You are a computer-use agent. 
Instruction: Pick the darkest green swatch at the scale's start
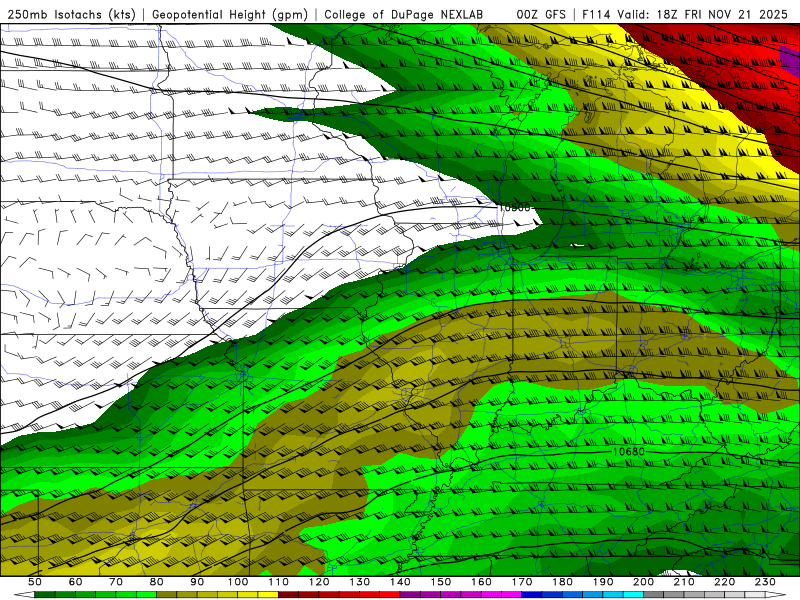point(45,594)
